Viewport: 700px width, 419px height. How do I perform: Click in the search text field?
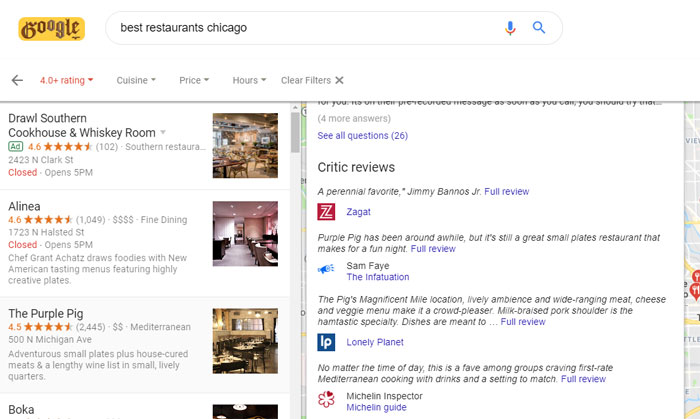tap(300, 28)
